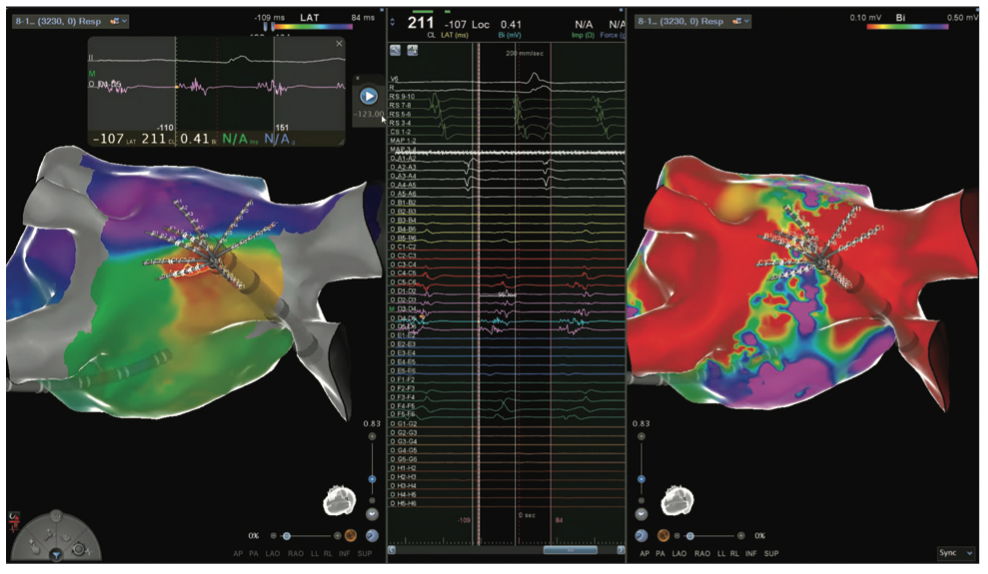Set left map to RAO view
Viewport: 988px width, 574px height.
pyautogui.click(x=296, y=553)
